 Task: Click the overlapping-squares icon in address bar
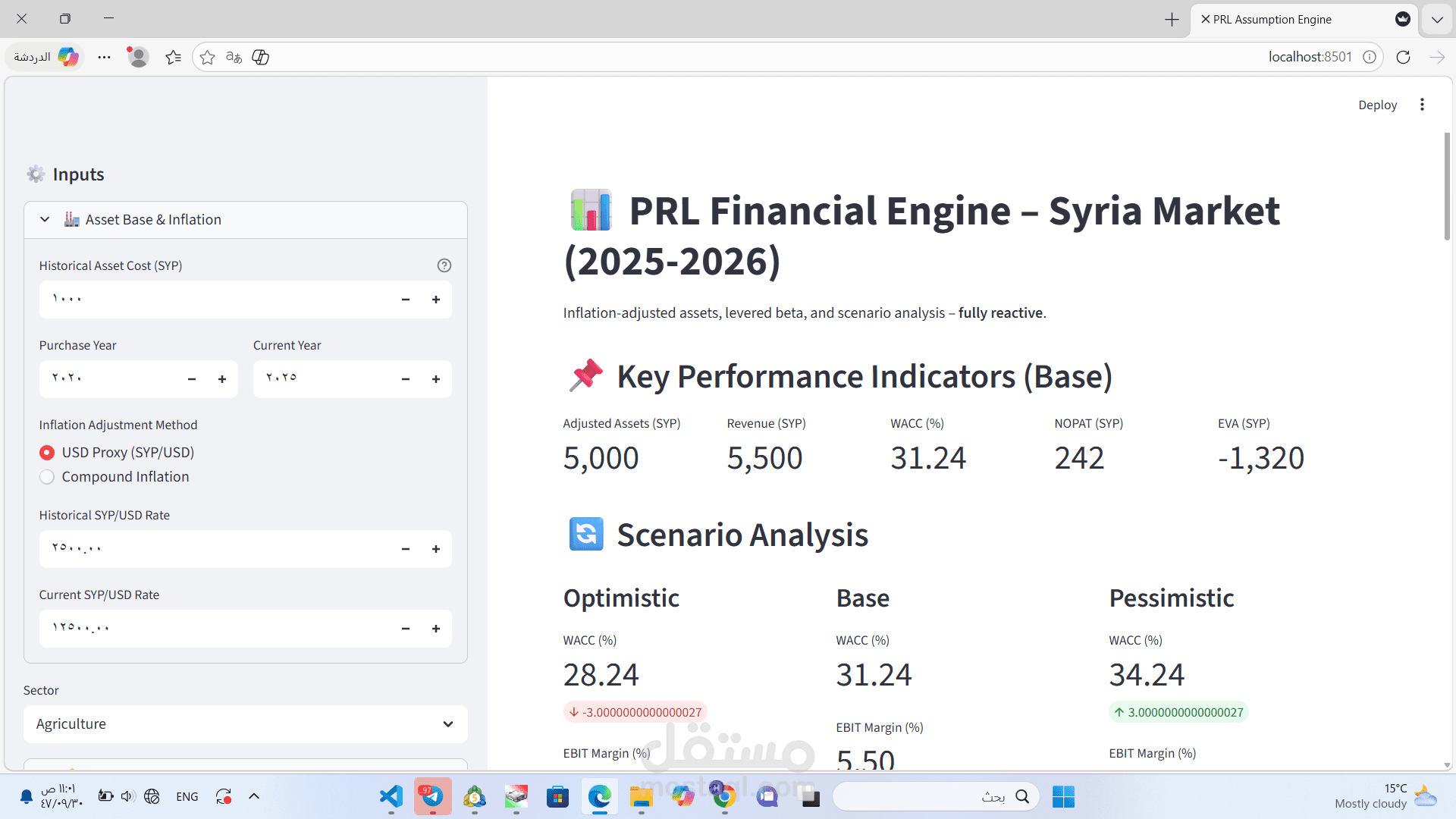click(x=260, y=57)
